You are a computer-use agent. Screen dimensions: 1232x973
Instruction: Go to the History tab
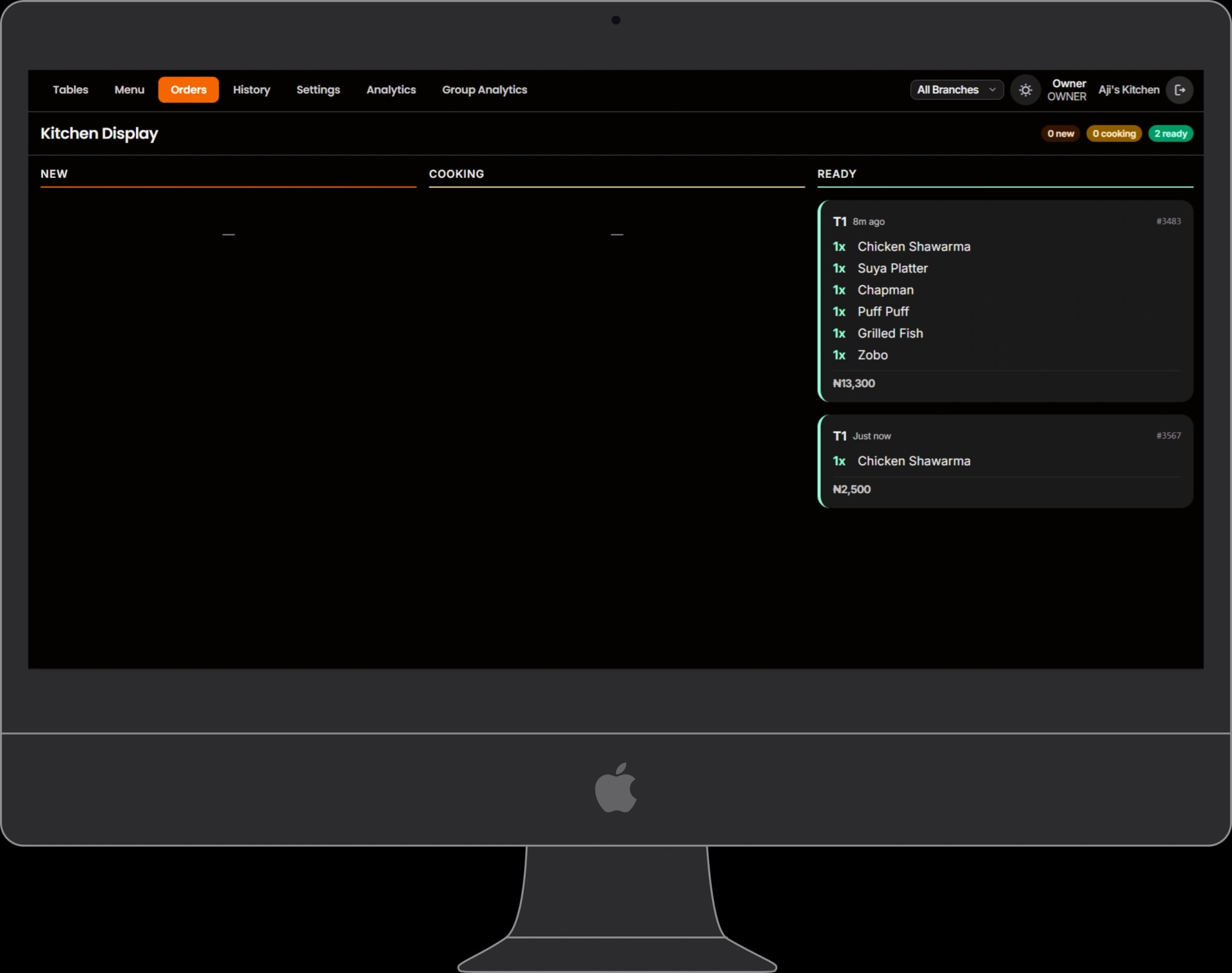coord(252,90)
